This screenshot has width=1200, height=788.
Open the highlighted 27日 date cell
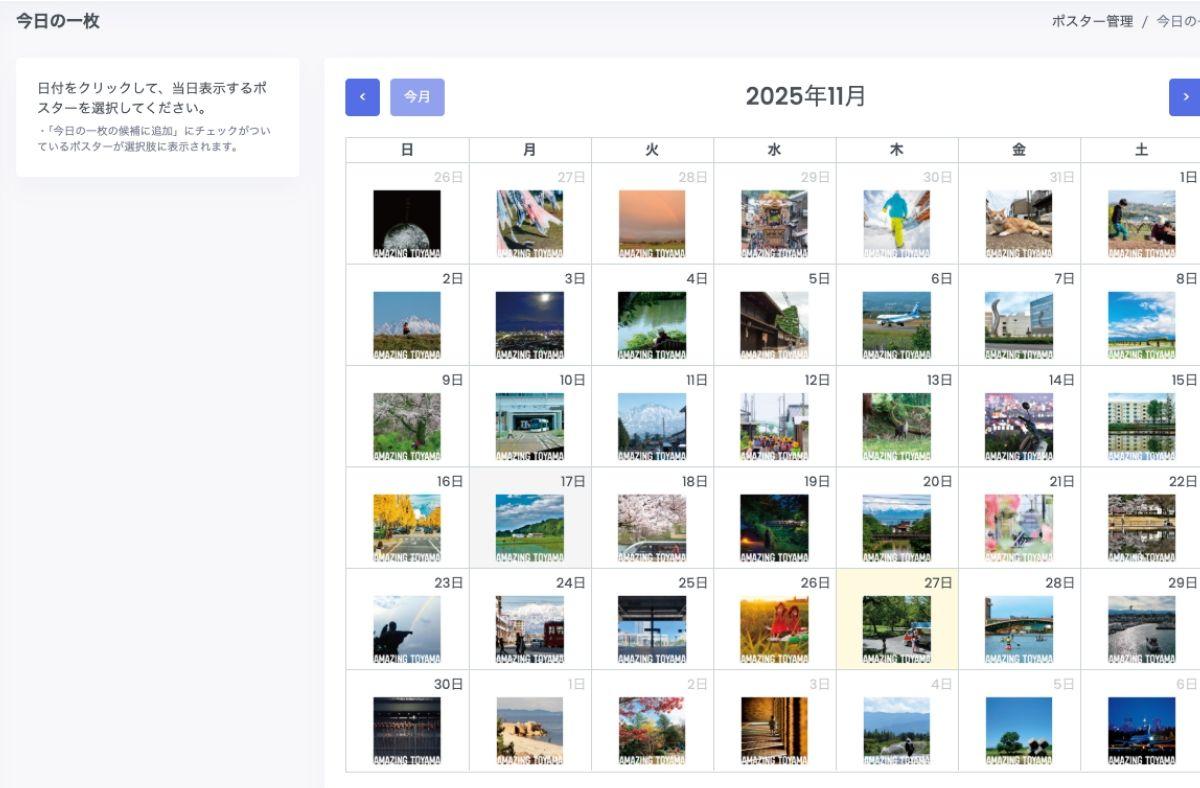[x=896, y=619]
